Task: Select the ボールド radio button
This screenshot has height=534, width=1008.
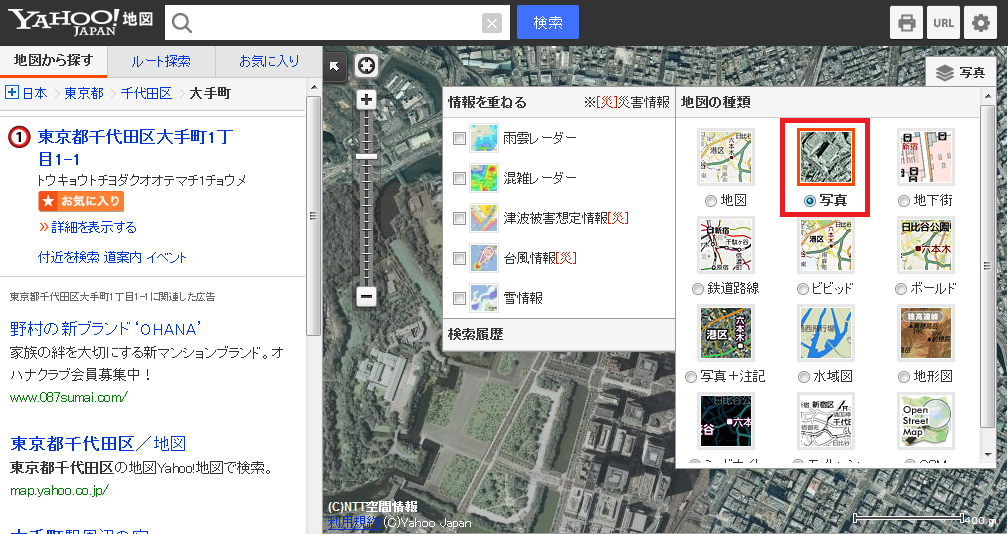Action: click(901, 289)
